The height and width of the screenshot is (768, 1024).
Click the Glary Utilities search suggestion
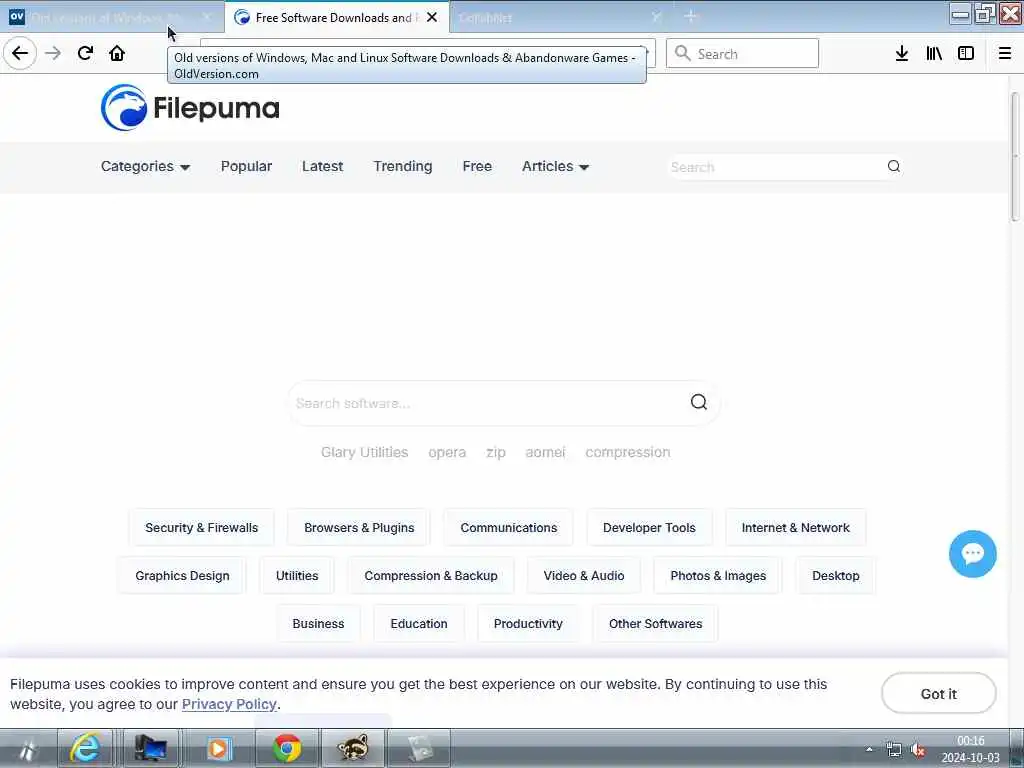coord(364,452)
